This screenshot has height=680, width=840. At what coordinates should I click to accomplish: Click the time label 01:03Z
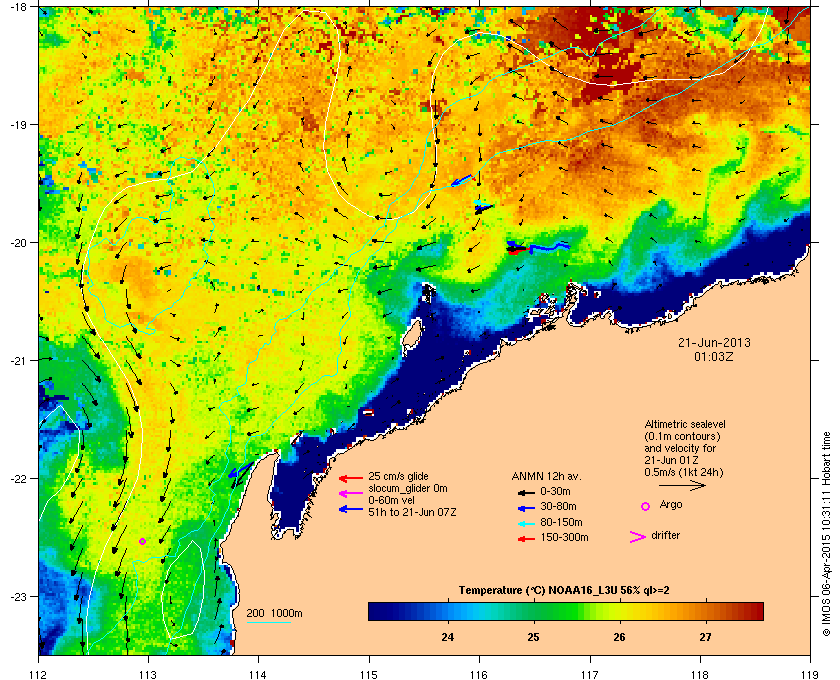pyautogui.click(x=714, y=356)
